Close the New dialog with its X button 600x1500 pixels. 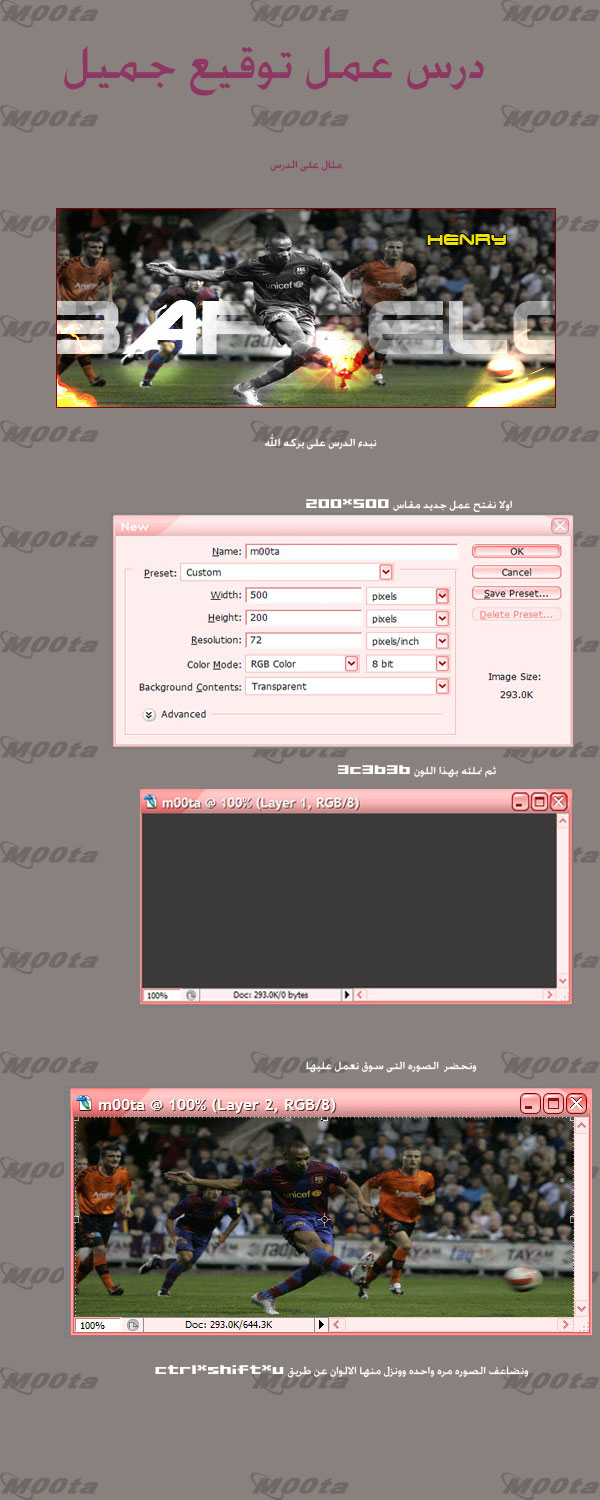pos(560,526)
